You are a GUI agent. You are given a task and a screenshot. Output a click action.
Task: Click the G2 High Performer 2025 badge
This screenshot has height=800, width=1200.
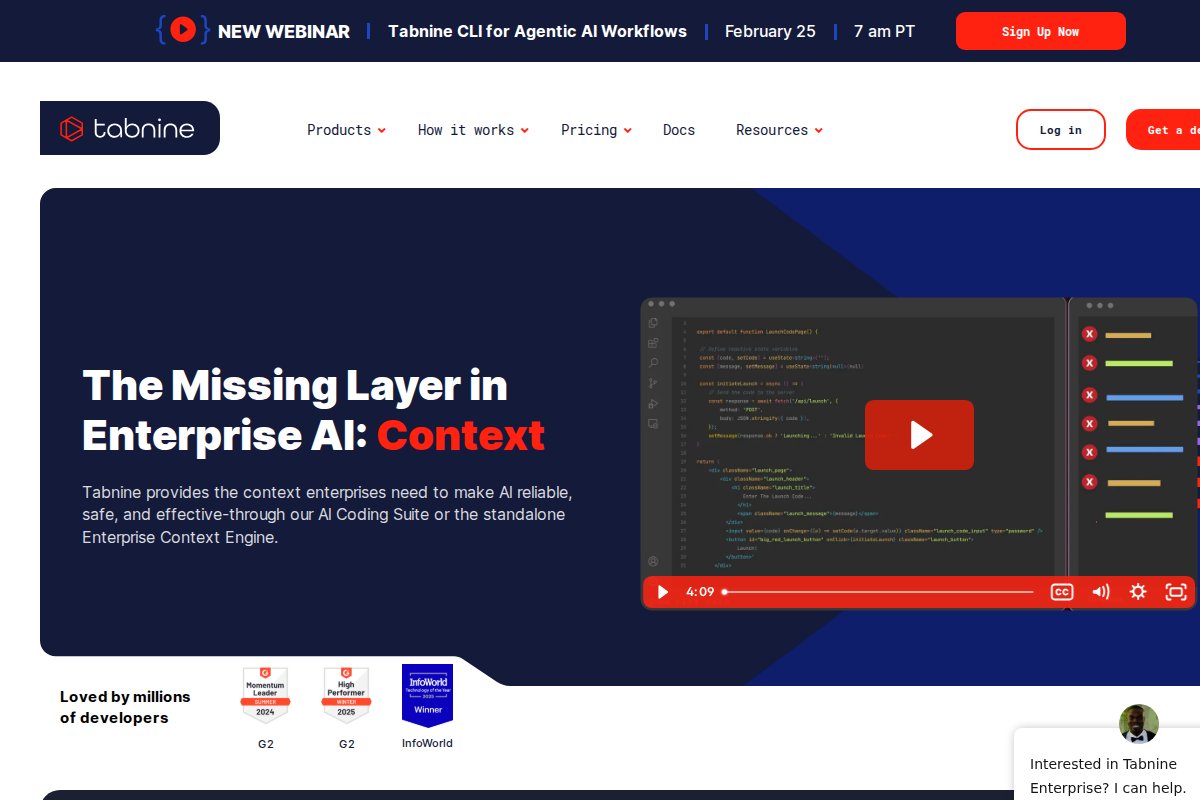click(346, 695)
